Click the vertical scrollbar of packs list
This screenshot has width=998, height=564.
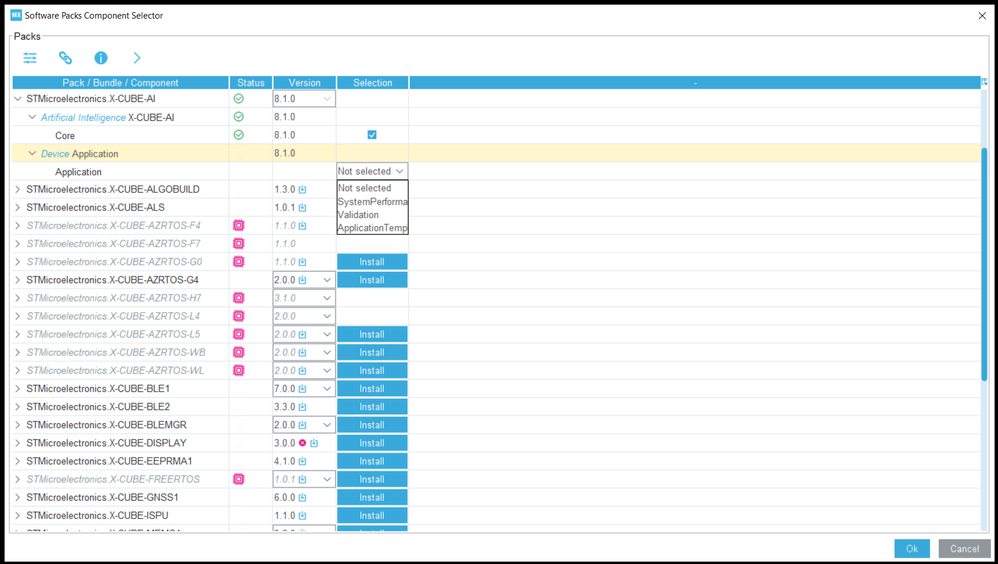[985, 264]
